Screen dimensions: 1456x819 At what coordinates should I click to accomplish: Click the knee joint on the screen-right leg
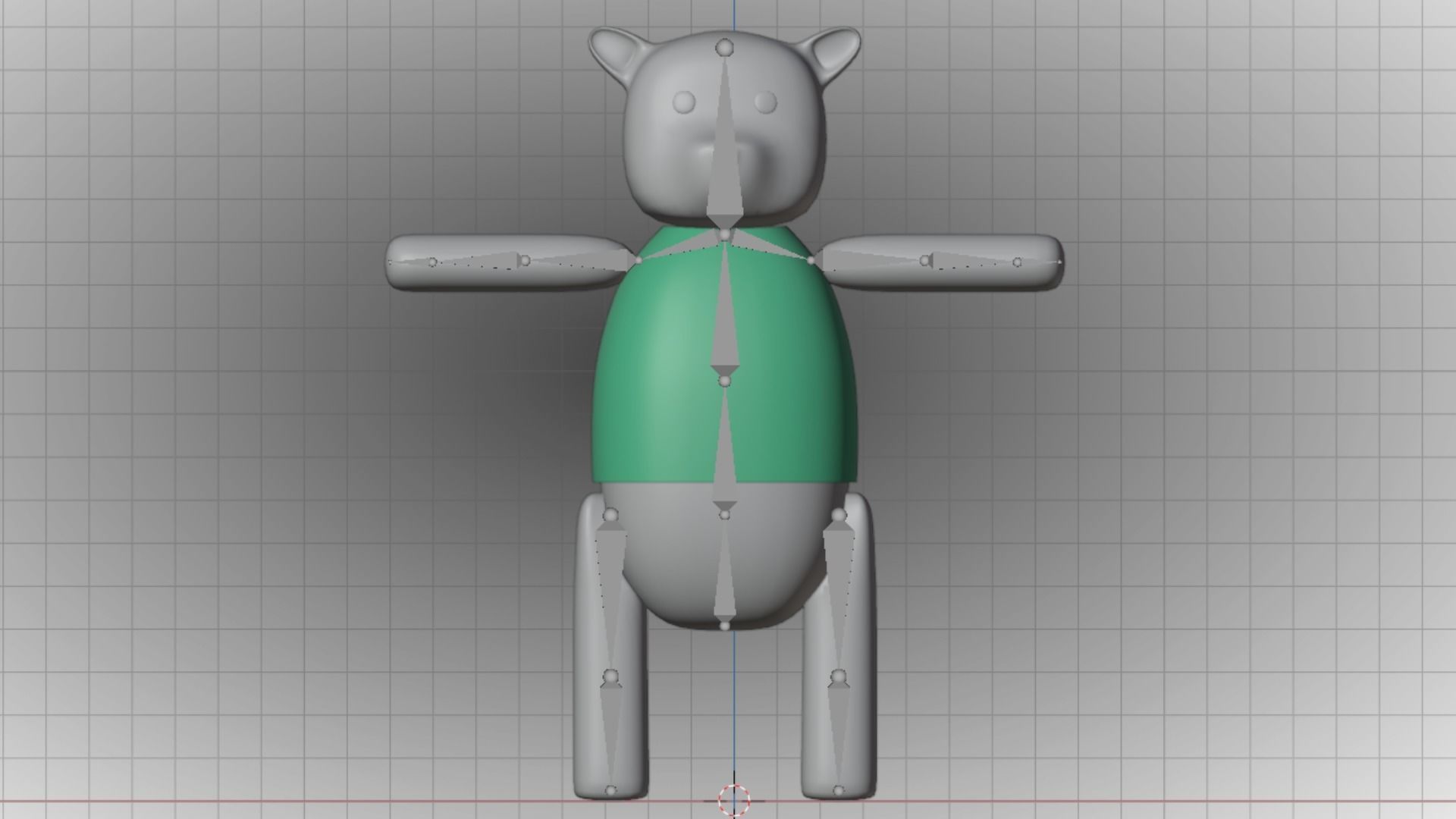pyautogui.click(x=839, y=676)
